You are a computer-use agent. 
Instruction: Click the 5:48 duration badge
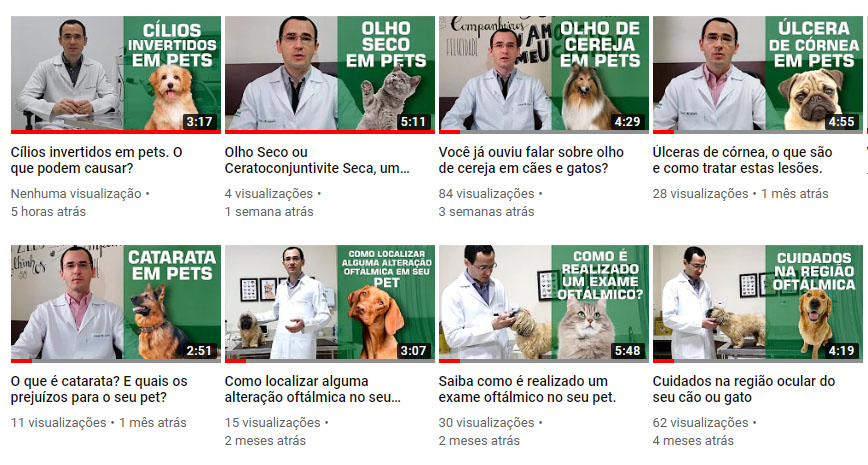click(x=627, y=350)
